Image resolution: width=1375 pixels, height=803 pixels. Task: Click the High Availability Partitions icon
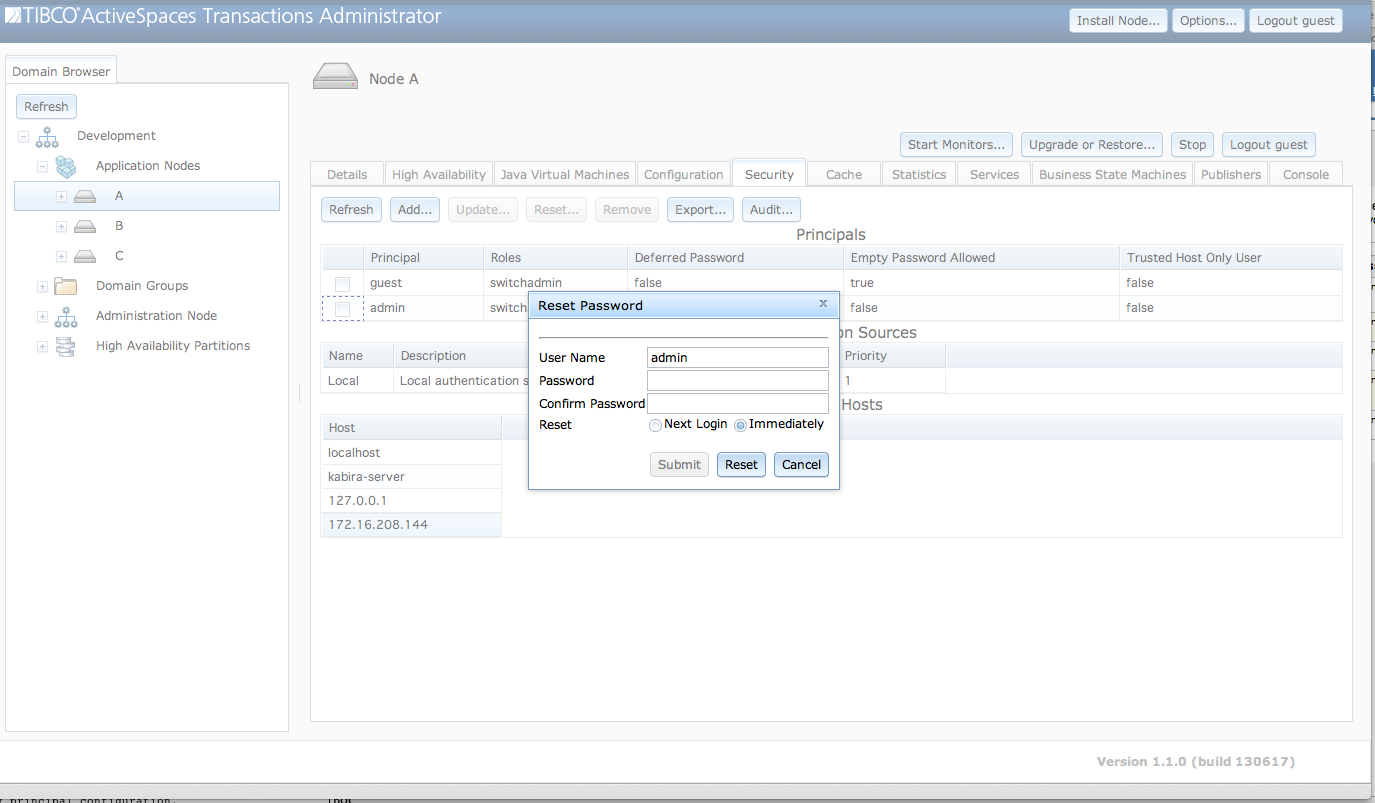(66, 347)
